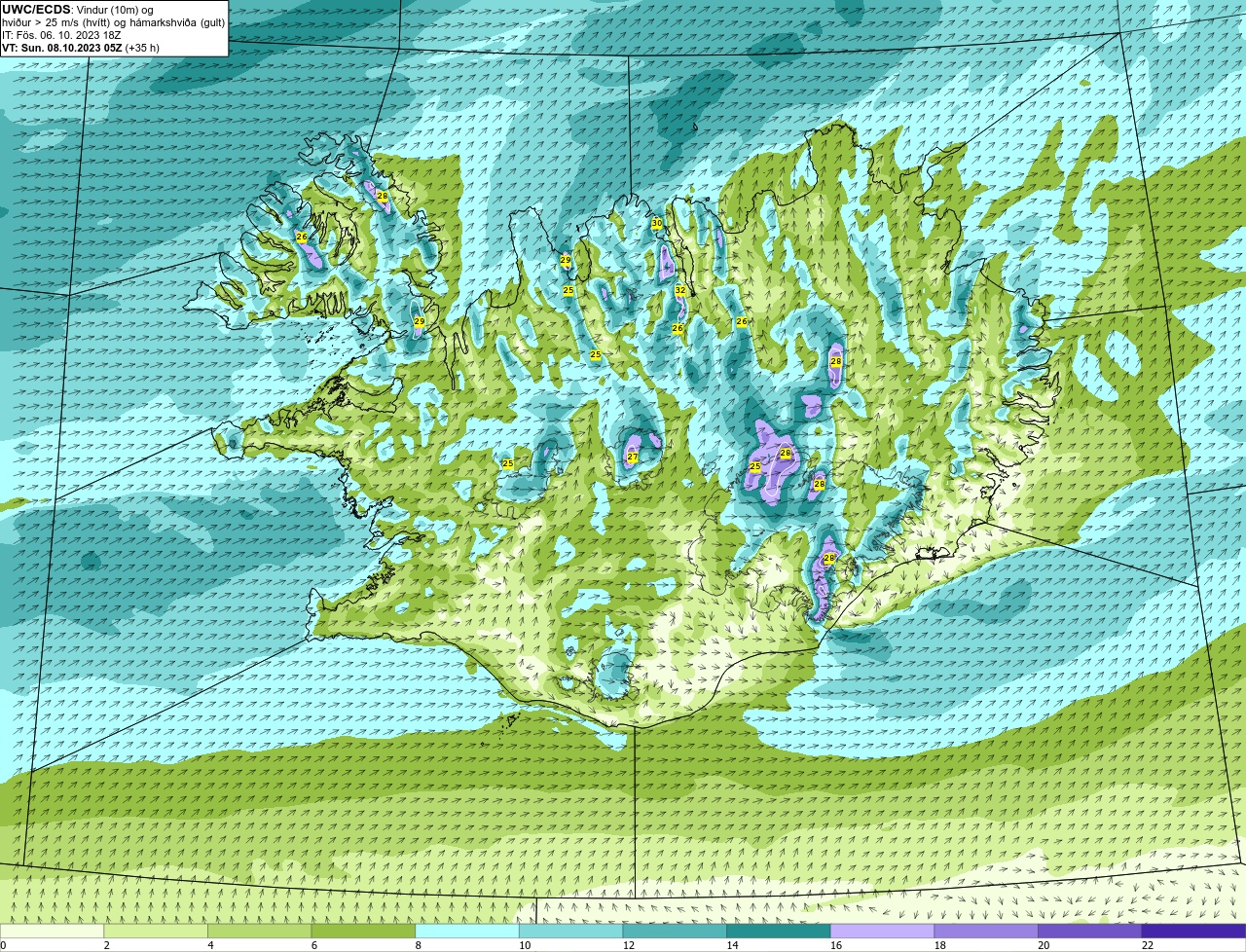Click the legend tick label 2
The width and height of the screenshot is (1246, 952).
(106, 945)
